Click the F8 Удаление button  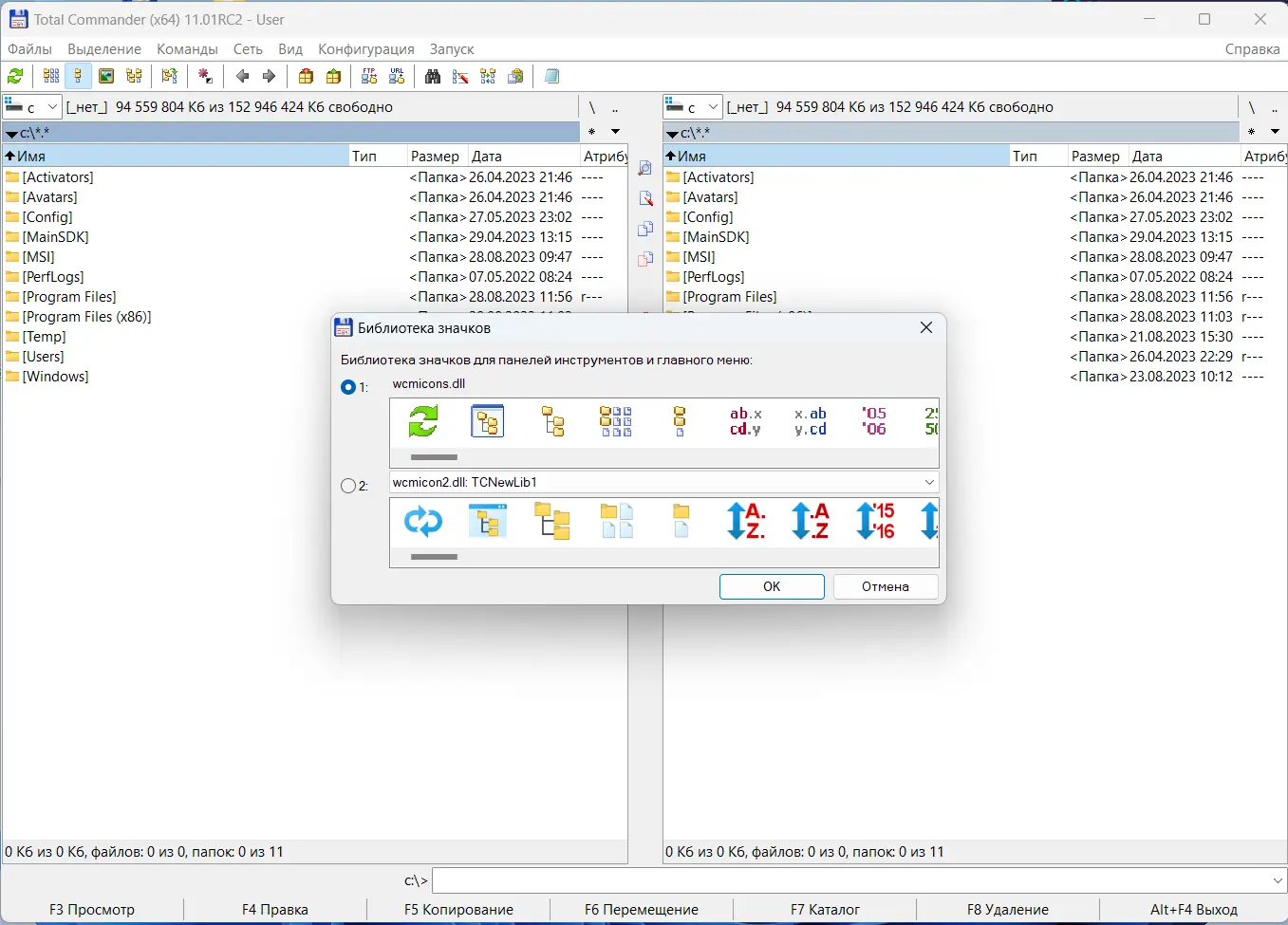(x=1008, y=910)
